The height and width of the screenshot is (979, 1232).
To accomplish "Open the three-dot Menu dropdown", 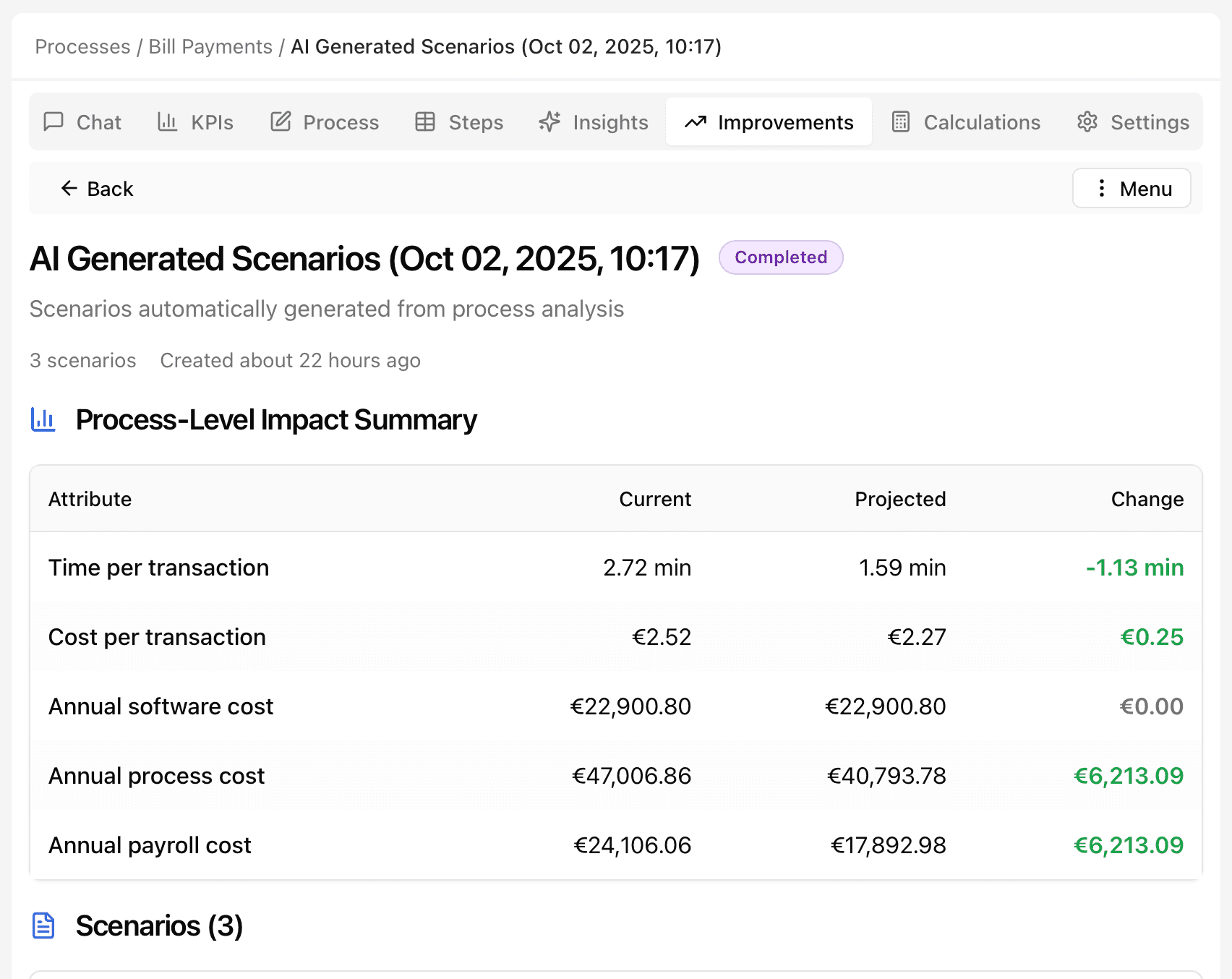I will pos(1132,188).
